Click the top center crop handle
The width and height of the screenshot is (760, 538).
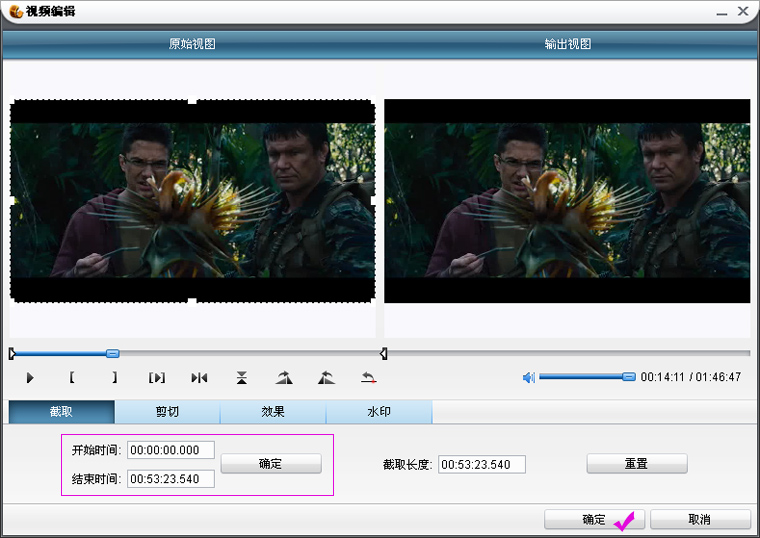click(192, 100)
